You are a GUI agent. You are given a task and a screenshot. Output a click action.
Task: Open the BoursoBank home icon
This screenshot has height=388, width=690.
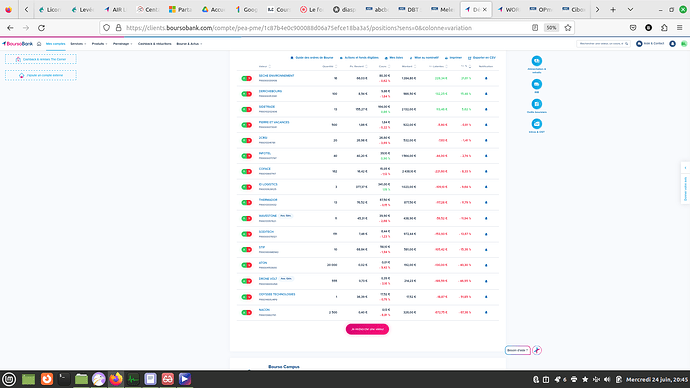(x=39, y=44)
